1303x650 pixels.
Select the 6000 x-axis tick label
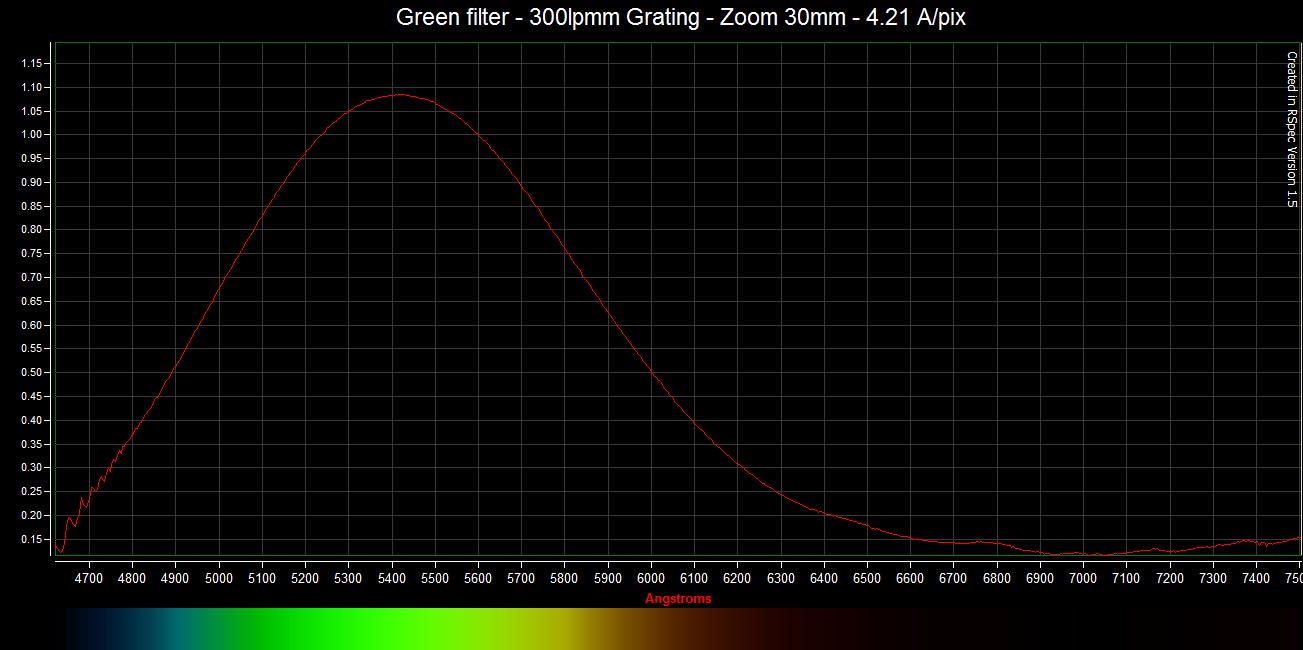click(x=651, y=578)
